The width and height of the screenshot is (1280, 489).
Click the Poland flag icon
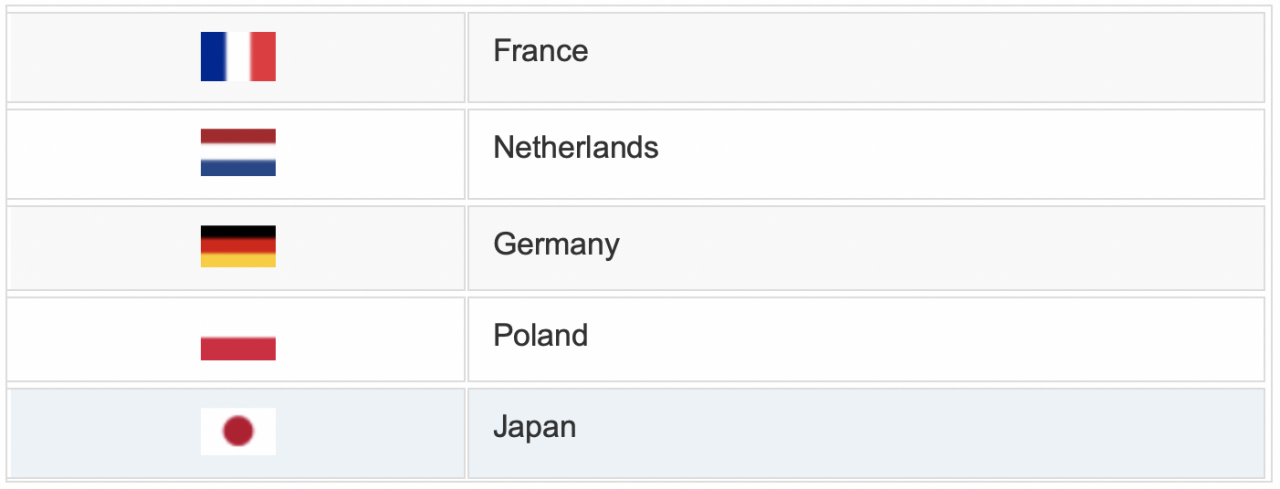tap(238, 337)
